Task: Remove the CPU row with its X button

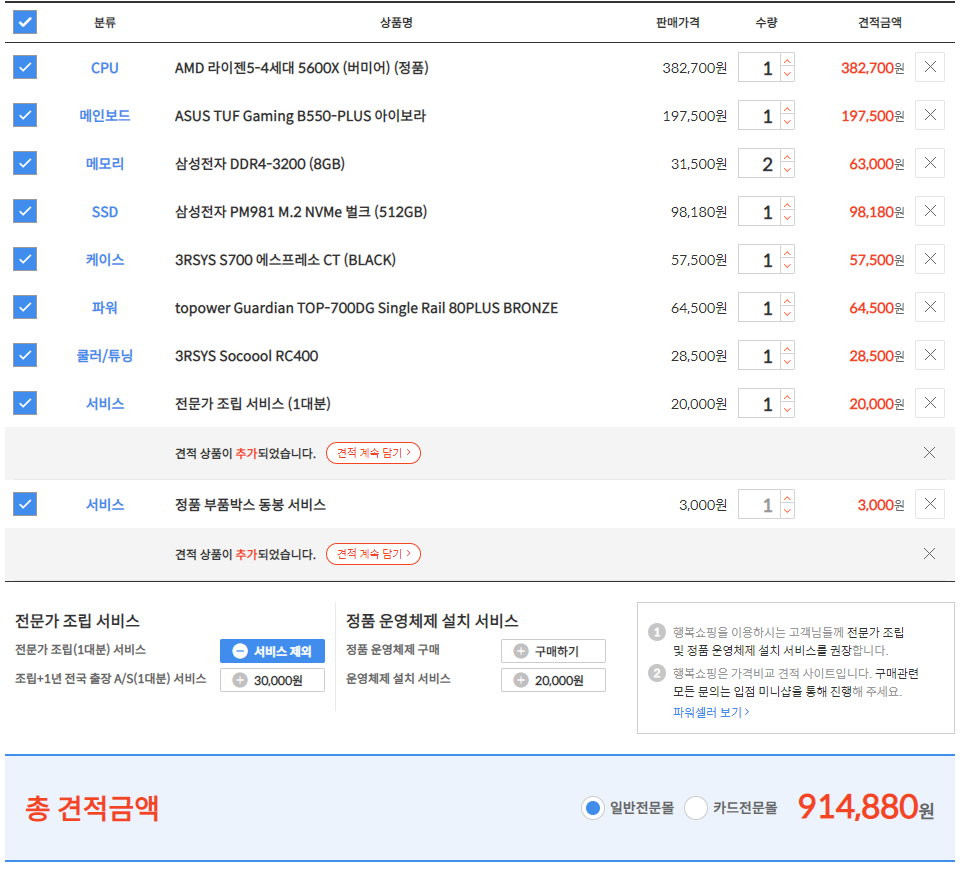Action: [929, 67]
